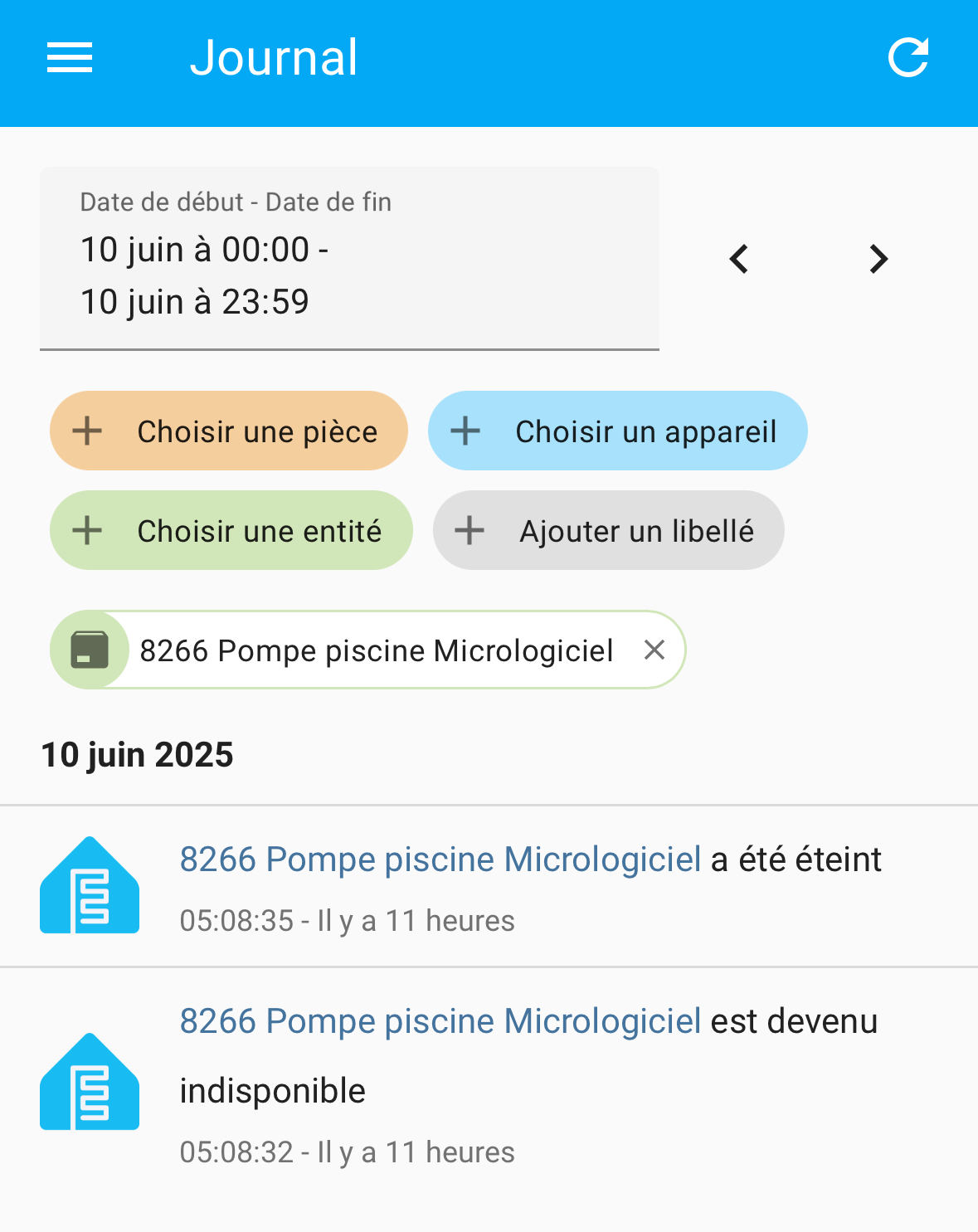Open 8266 Pompe piscine Micrologiciel link in éteint entry

pos(440,859)
